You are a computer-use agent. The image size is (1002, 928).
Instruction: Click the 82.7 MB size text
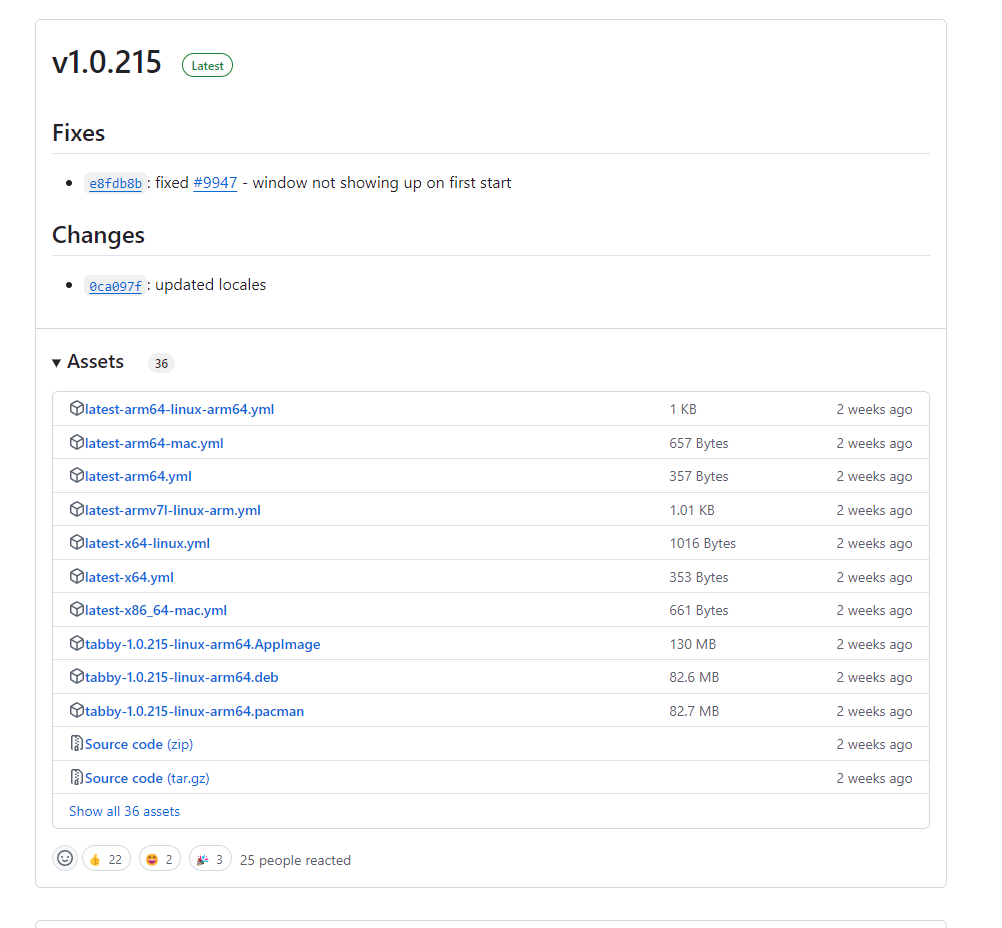[694, 711]
